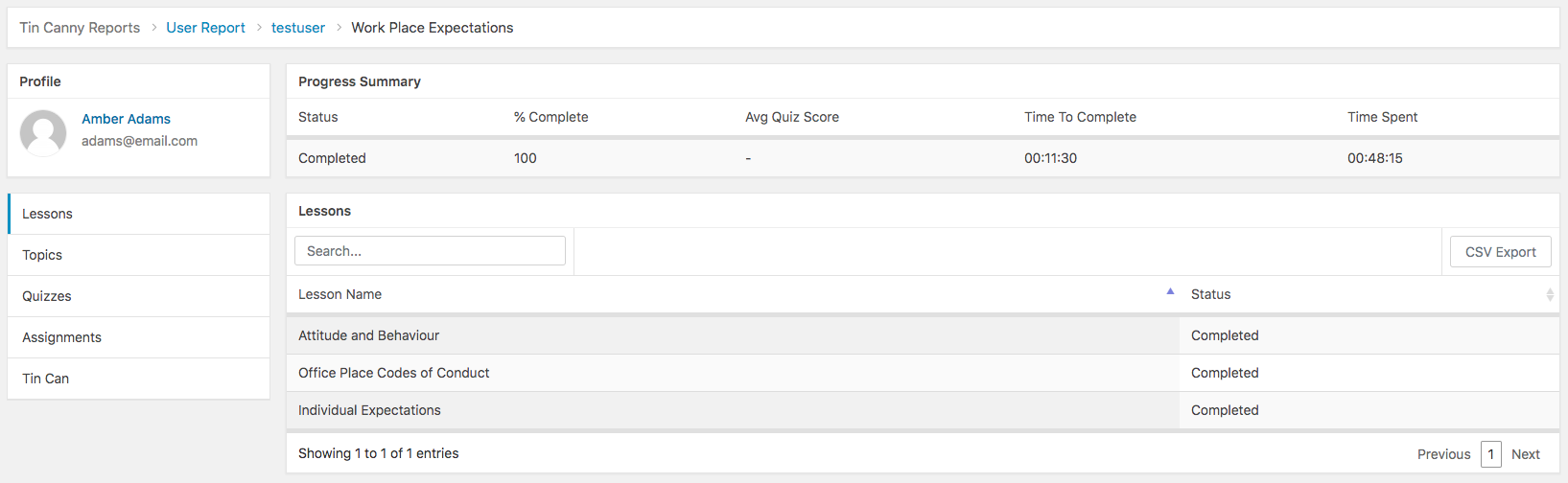Click the Individual Expectations lesson row
The width and height of the screenshot is (1568, 483).
370,410
